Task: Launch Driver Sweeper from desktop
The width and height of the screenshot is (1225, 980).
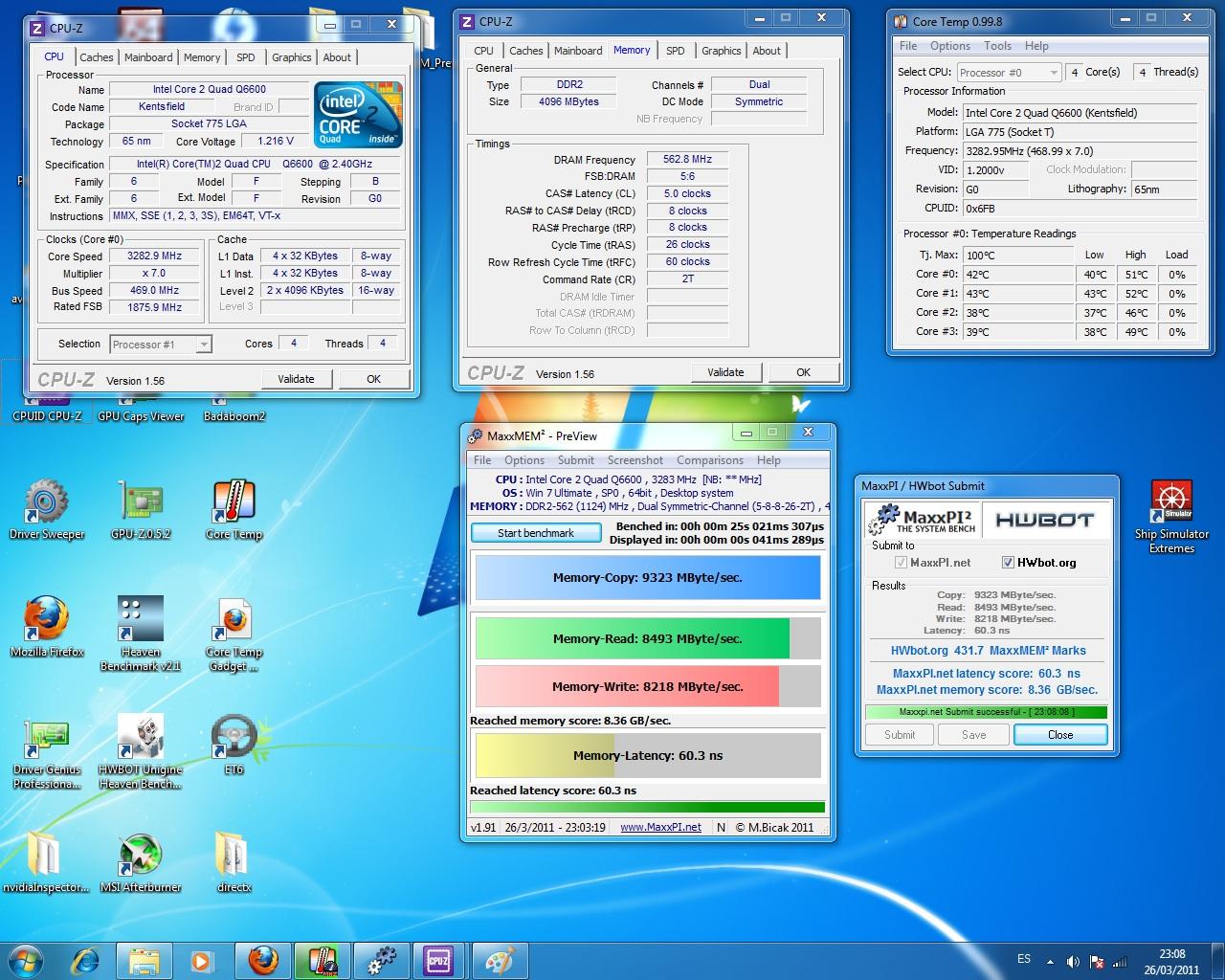Action: (47, 510)
